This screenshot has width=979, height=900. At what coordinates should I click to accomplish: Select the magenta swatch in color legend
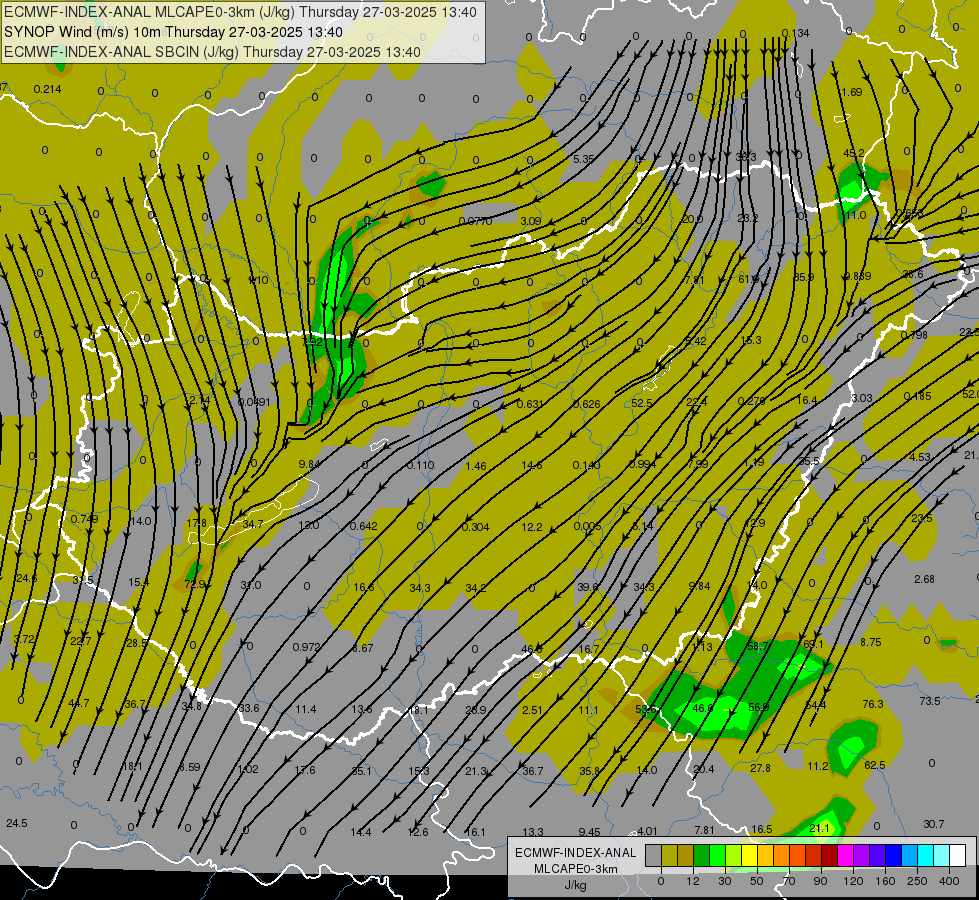[845, 855]
